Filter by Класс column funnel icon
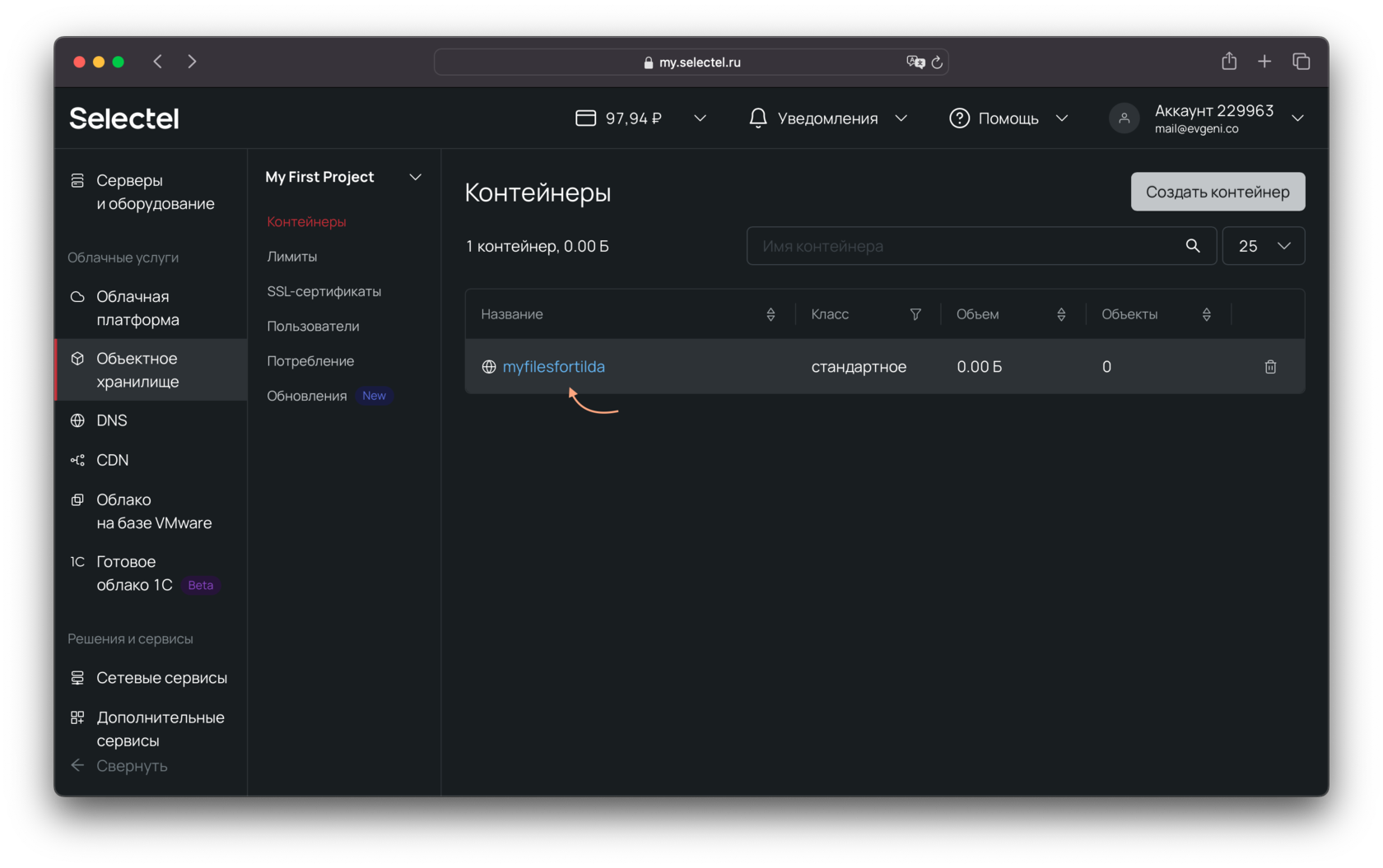 (915, 314)
